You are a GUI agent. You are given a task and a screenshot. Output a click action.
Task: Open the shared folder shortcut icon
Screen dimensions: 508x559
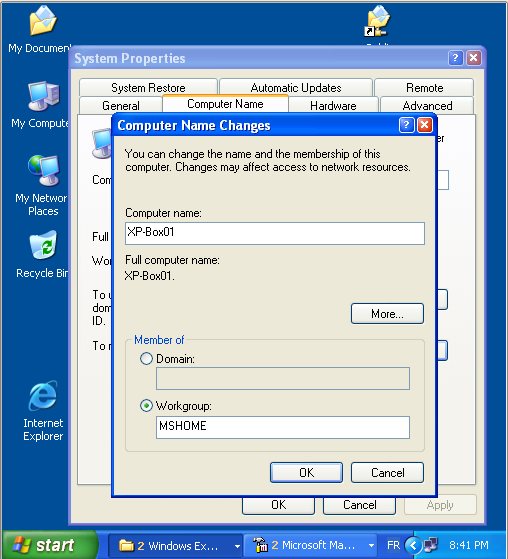378,21
